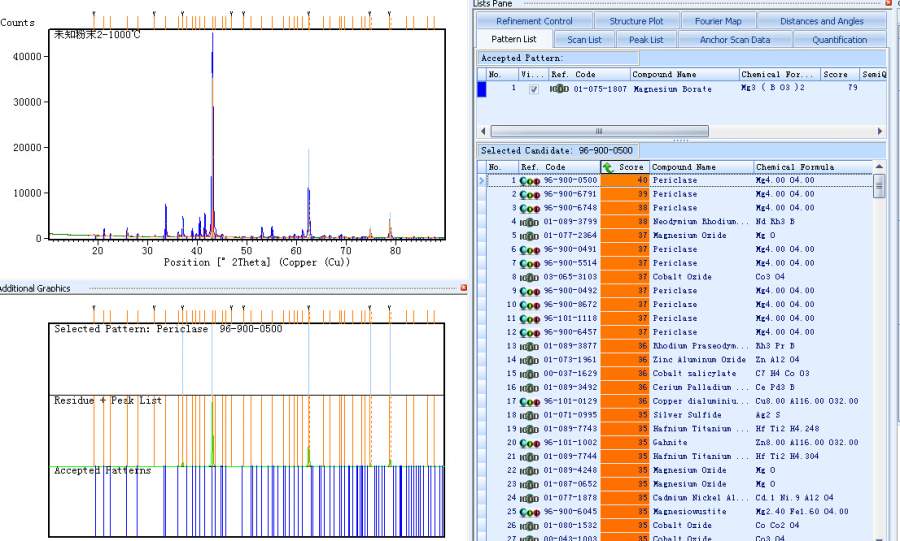Click the COD icon for candidate 96-900-0500

(x=530, y=181)
